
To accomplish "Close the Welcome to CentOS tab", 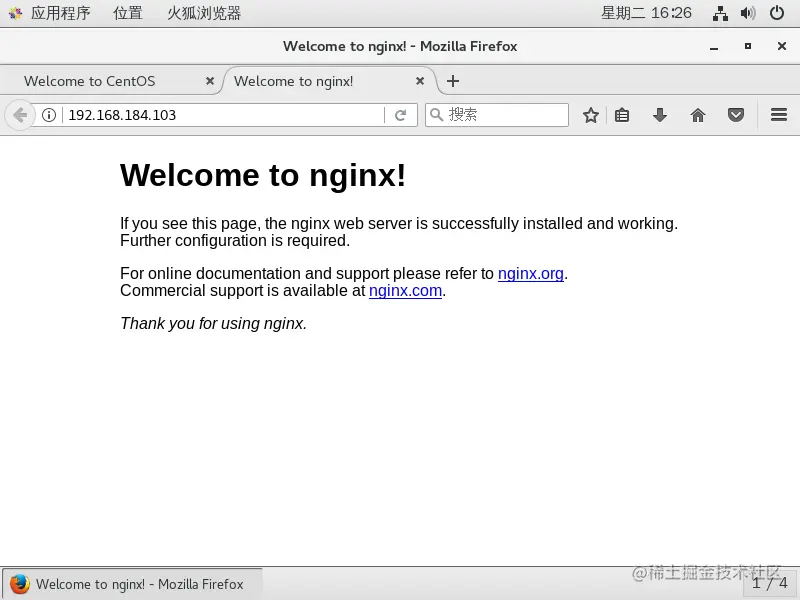I will 210,81.
